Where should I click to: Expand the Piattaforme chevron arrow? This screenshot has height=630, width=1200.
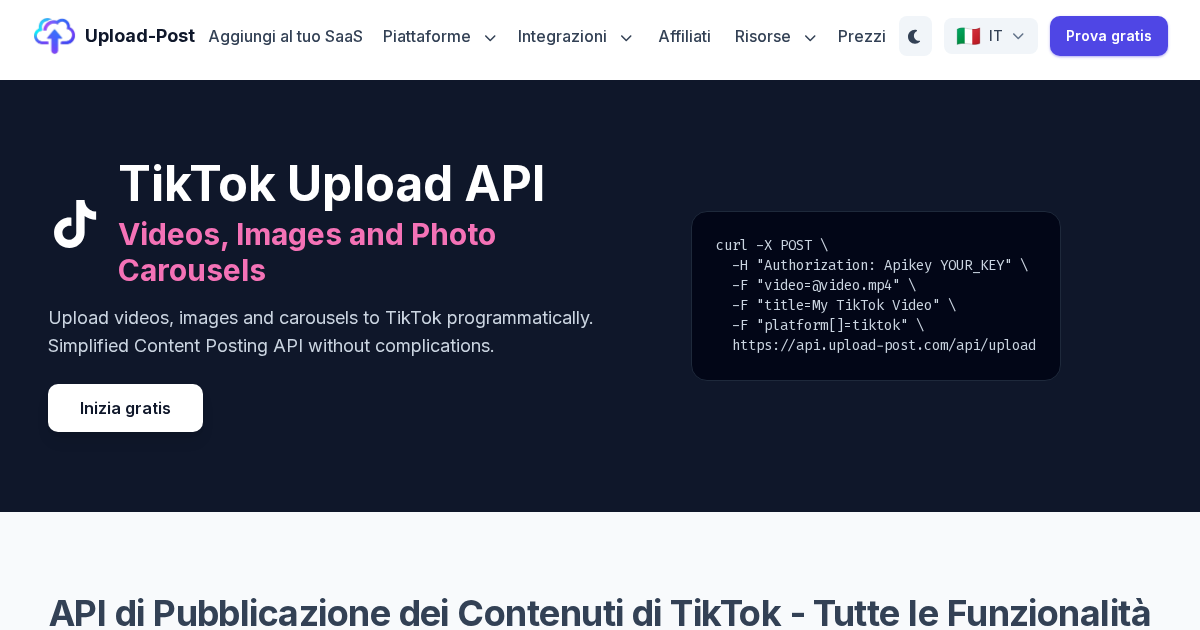(x=490, y=37)
